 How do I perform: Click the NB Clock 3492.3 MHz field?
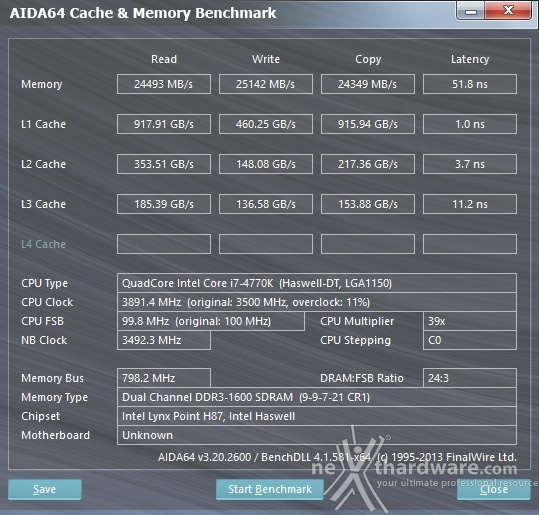pyautogui.click(x=164, y=340)
